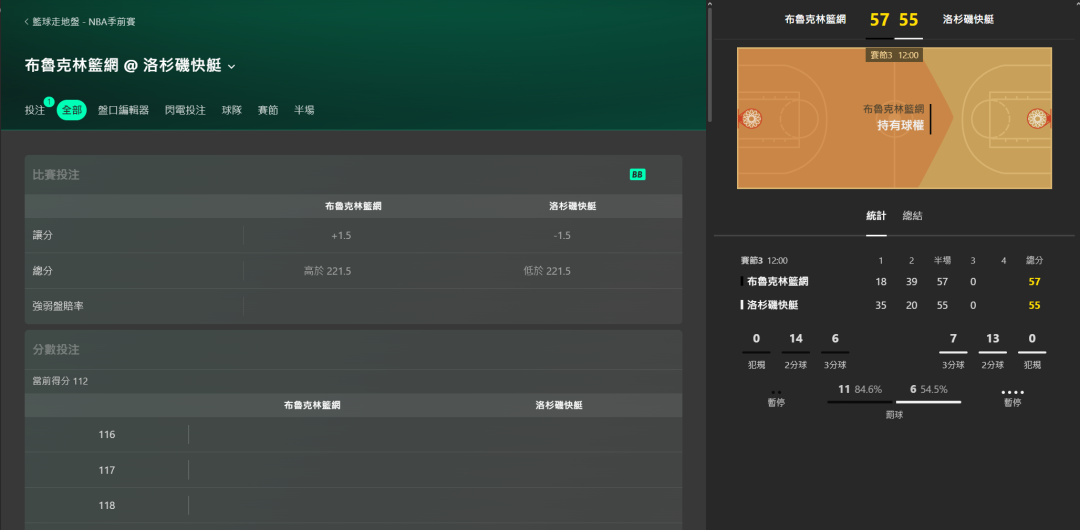Click the 讓分 row label
Viewport: 1080px width, 530px height.
(43, 236)
